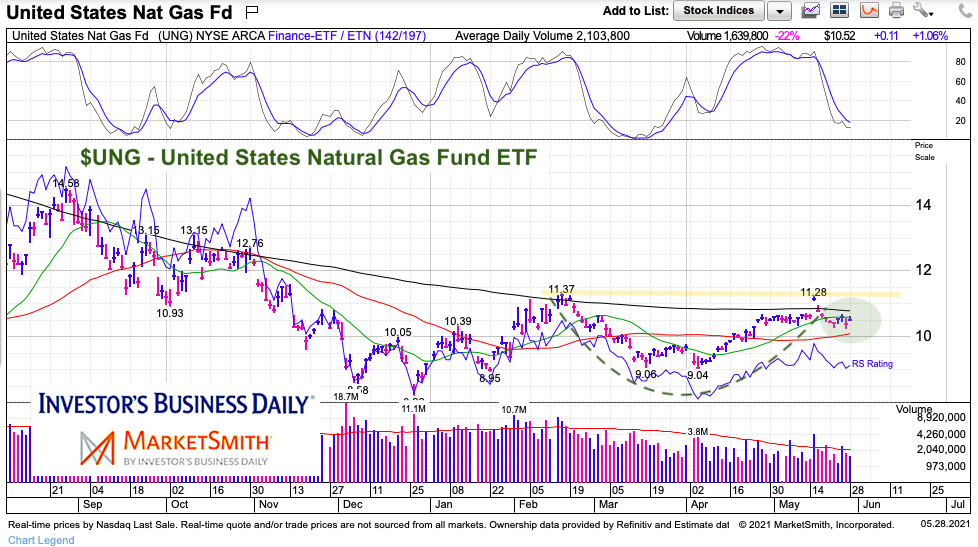978x547 pixels.
Task: Click the 10.93 low price label
Action: point(170,313)
